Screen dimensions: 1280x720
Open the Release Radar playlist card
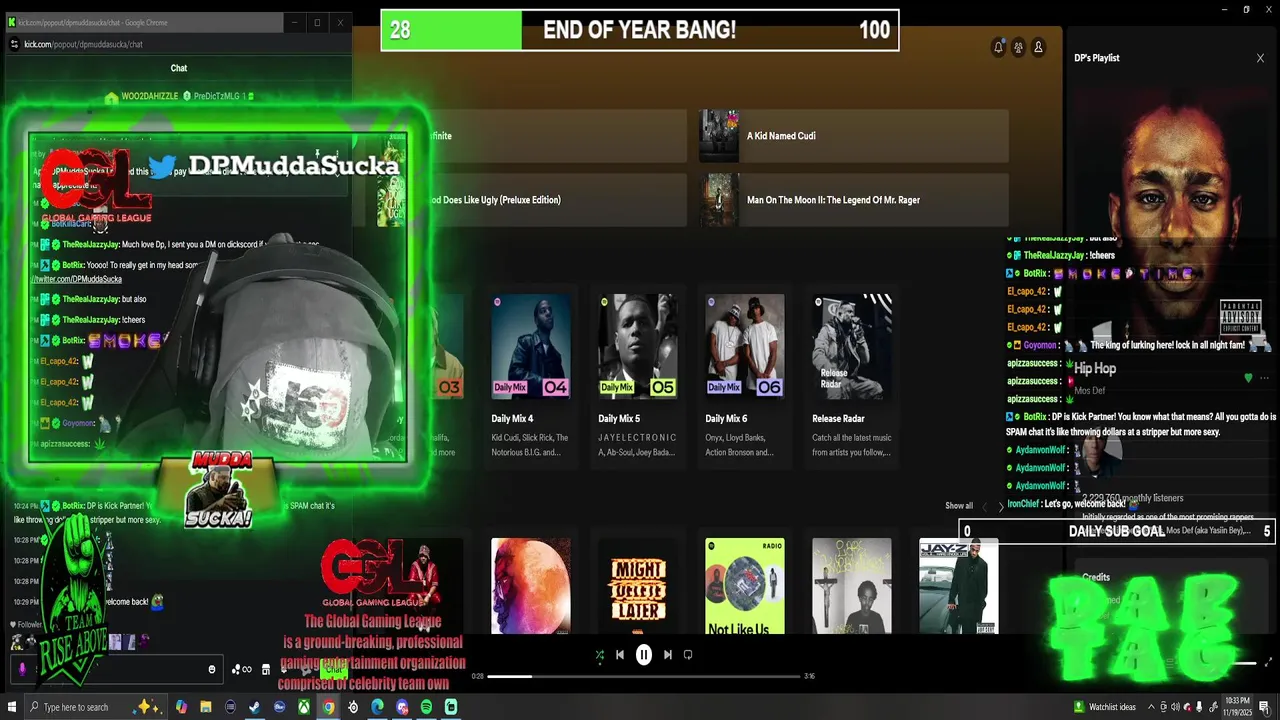[852, 375]
